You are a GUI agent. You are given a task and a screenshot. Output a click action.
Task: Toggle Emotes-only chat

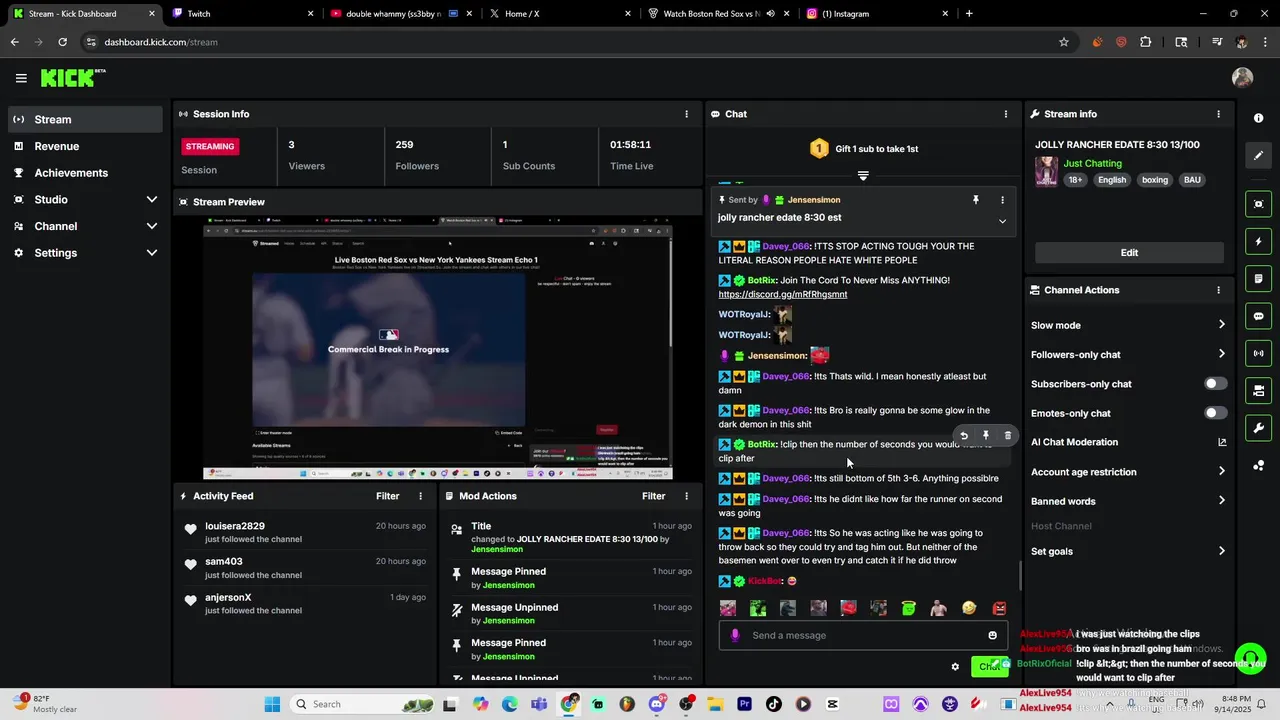[x=1215, y=413]
